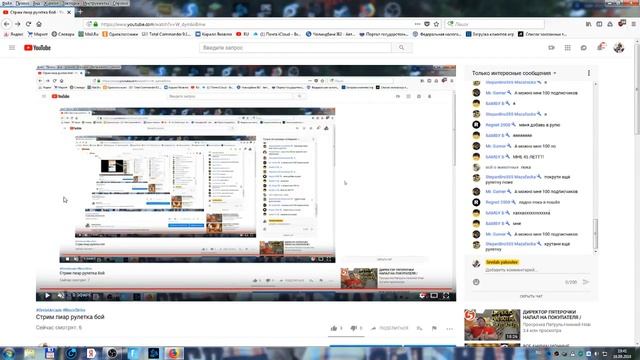This screenshot has width=640, height=360.
Task: Open the YouTube create video camera icon
Action: (551, 48)
